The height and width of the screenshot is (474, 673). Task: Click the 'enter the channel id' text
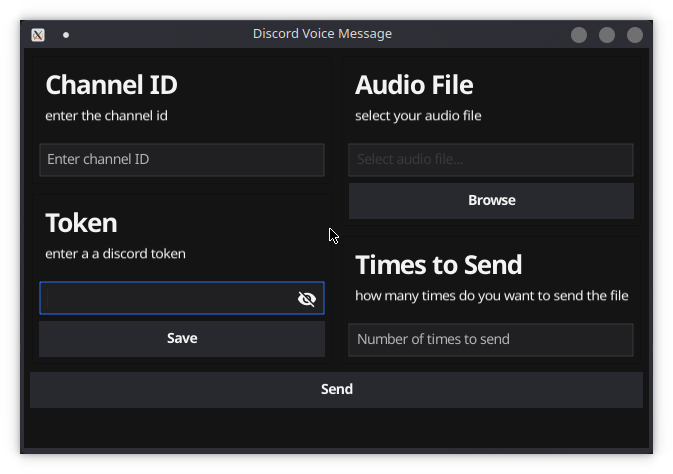tap(106, 116)
